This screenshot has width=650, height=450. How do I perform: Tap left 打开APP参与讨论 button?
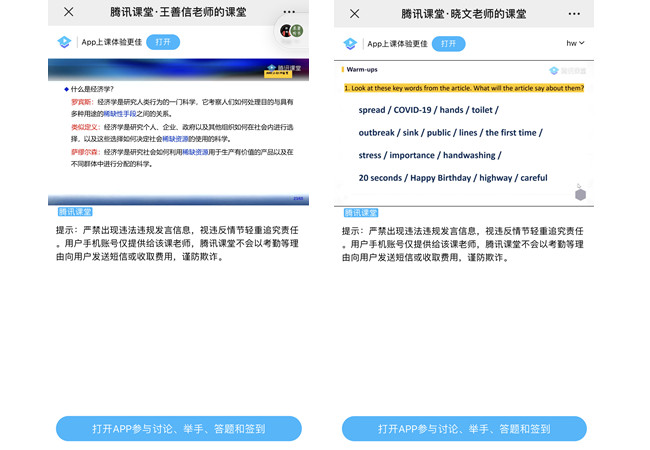(x=178, y=428)
